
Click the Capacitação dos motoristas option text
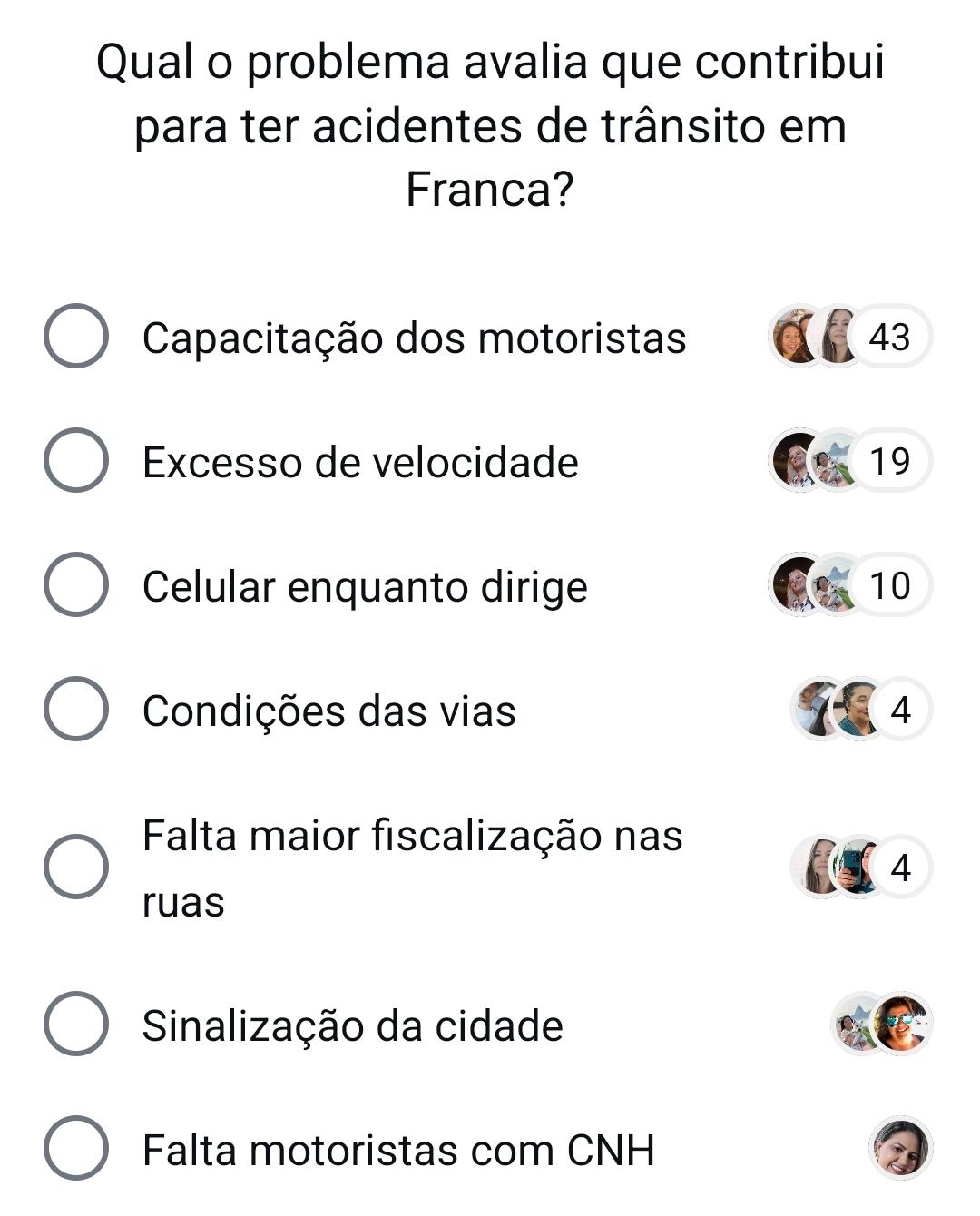414,338
